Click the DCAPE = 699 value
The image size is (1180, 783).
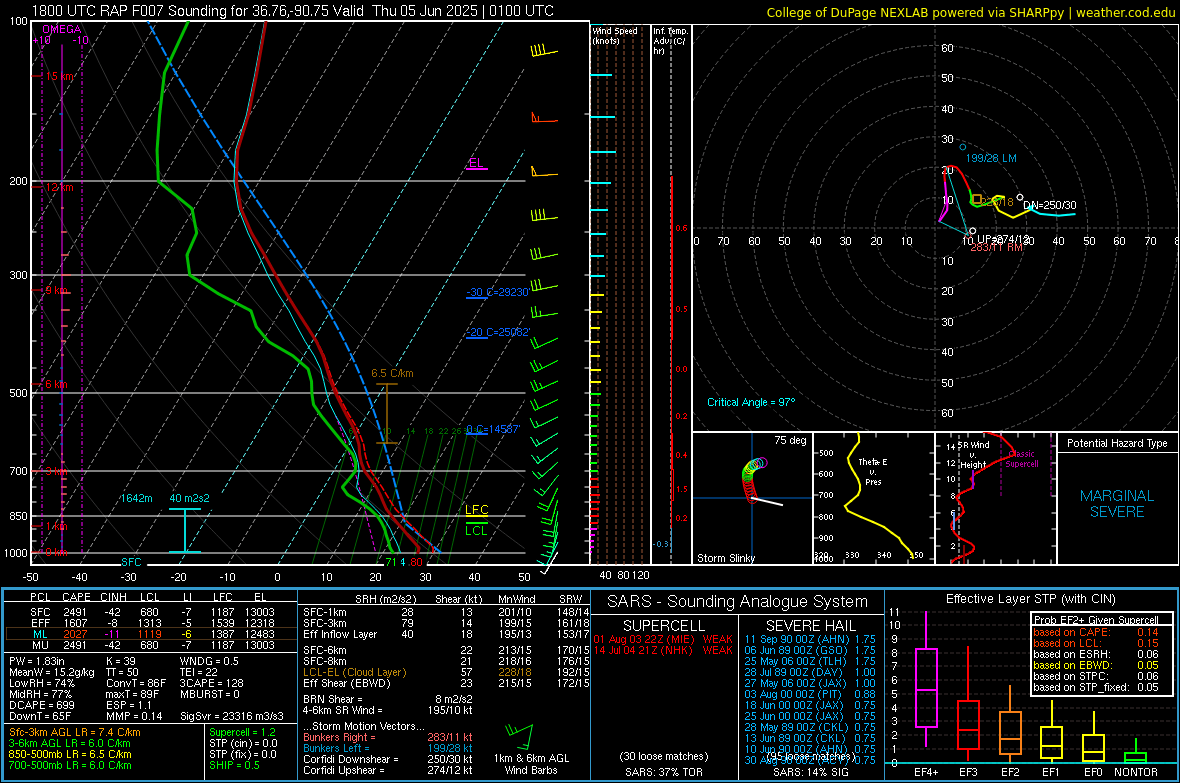click(41, 705)
